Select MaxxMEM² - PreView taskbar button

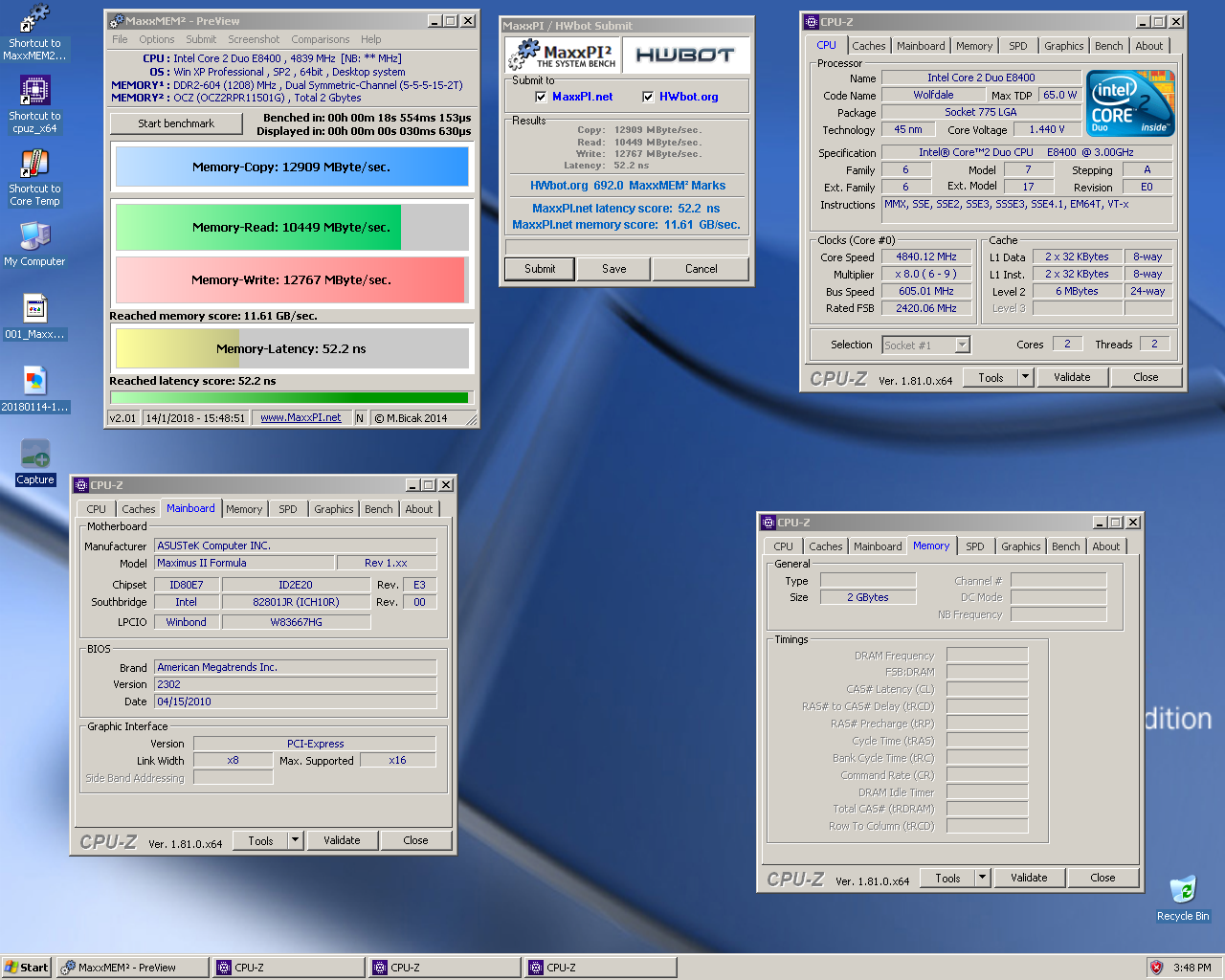click(132, 968)
